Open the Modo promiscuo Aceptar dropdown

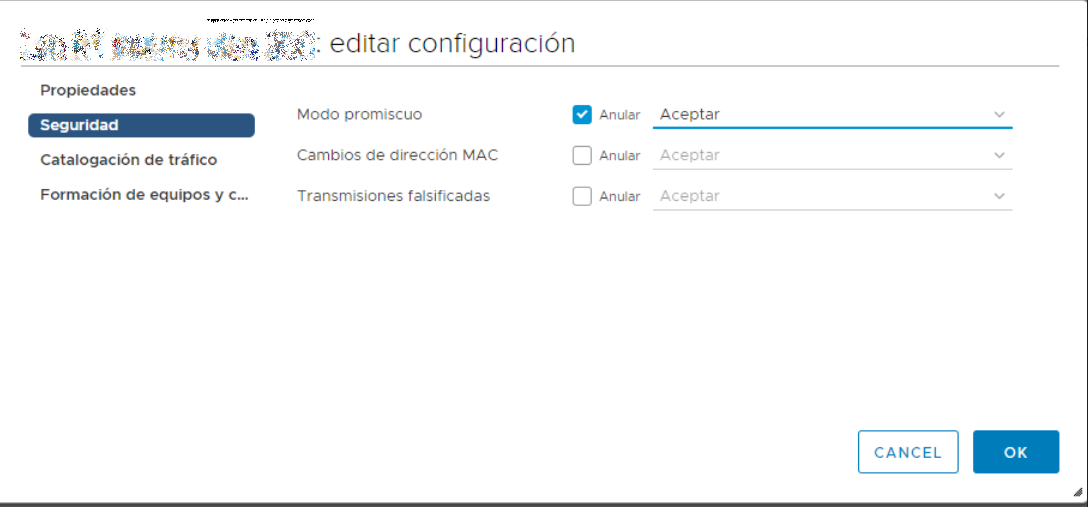[820, 114]
